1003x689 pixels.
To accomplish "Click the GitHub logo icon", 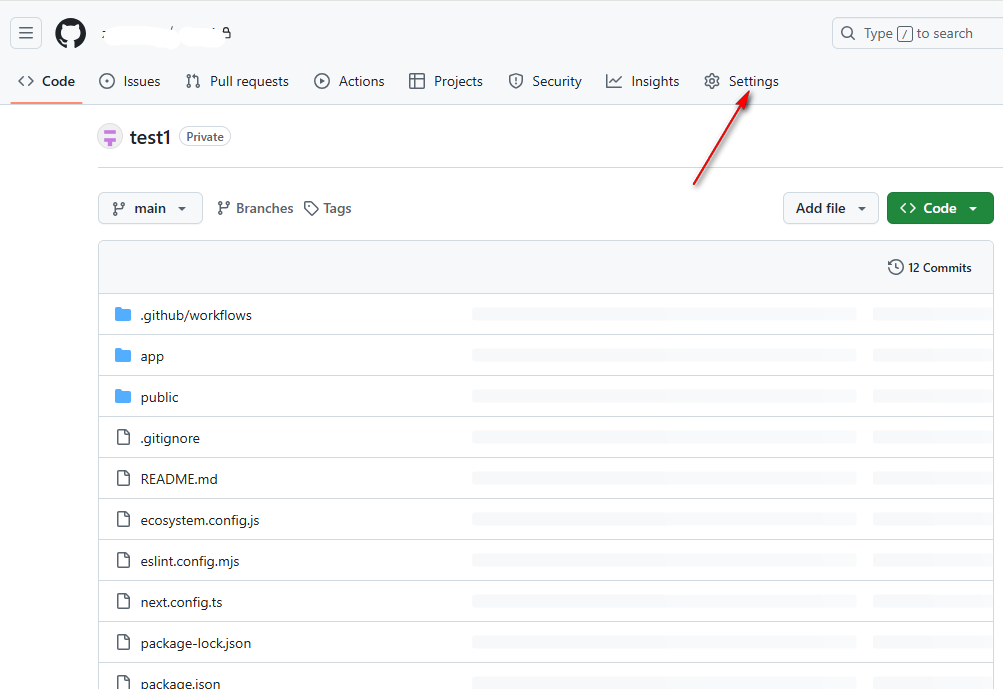I will [x=70, y=33].
